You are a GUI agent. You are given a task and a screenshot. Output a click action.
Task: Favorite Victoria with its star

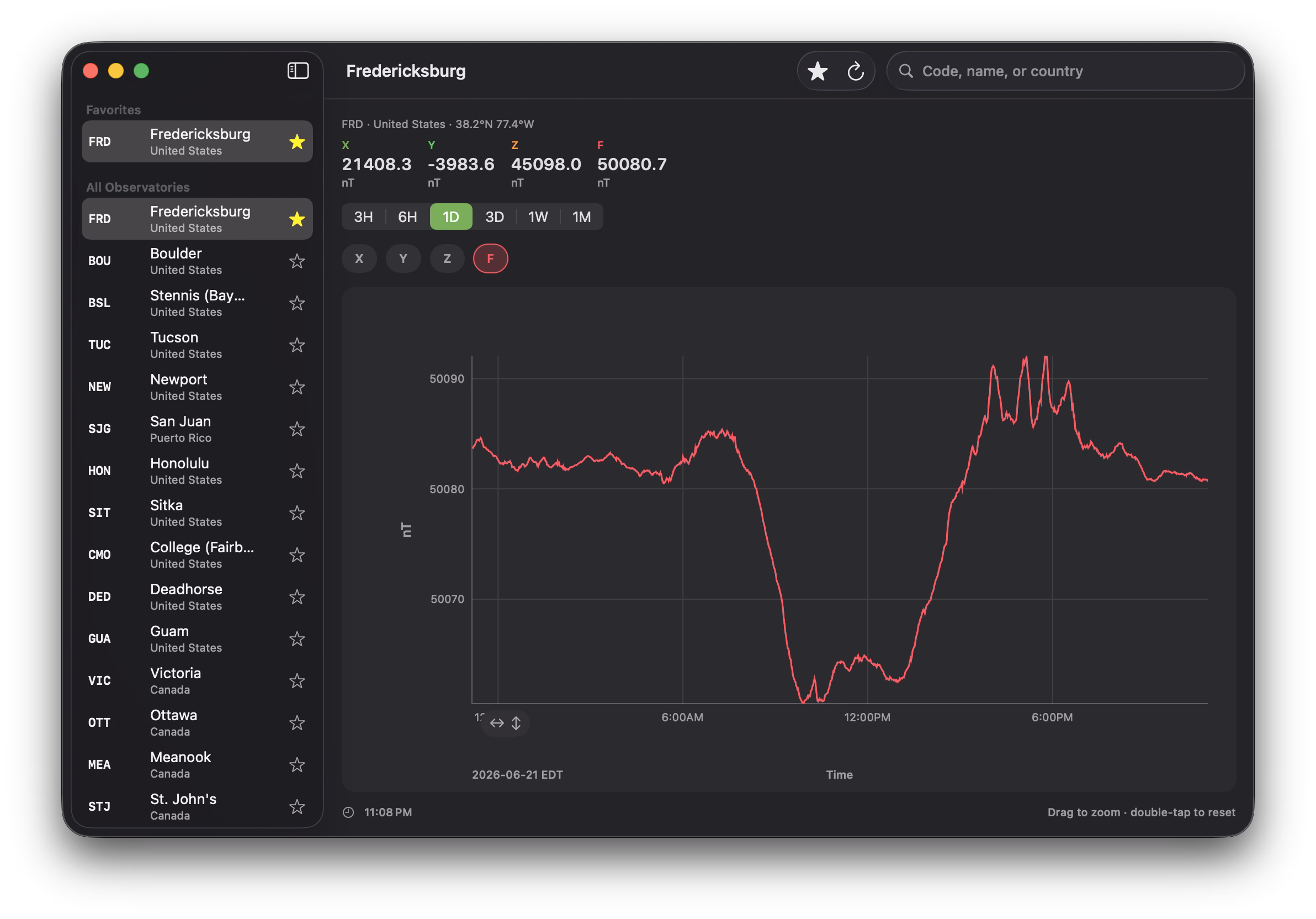(x=297, y=680)
